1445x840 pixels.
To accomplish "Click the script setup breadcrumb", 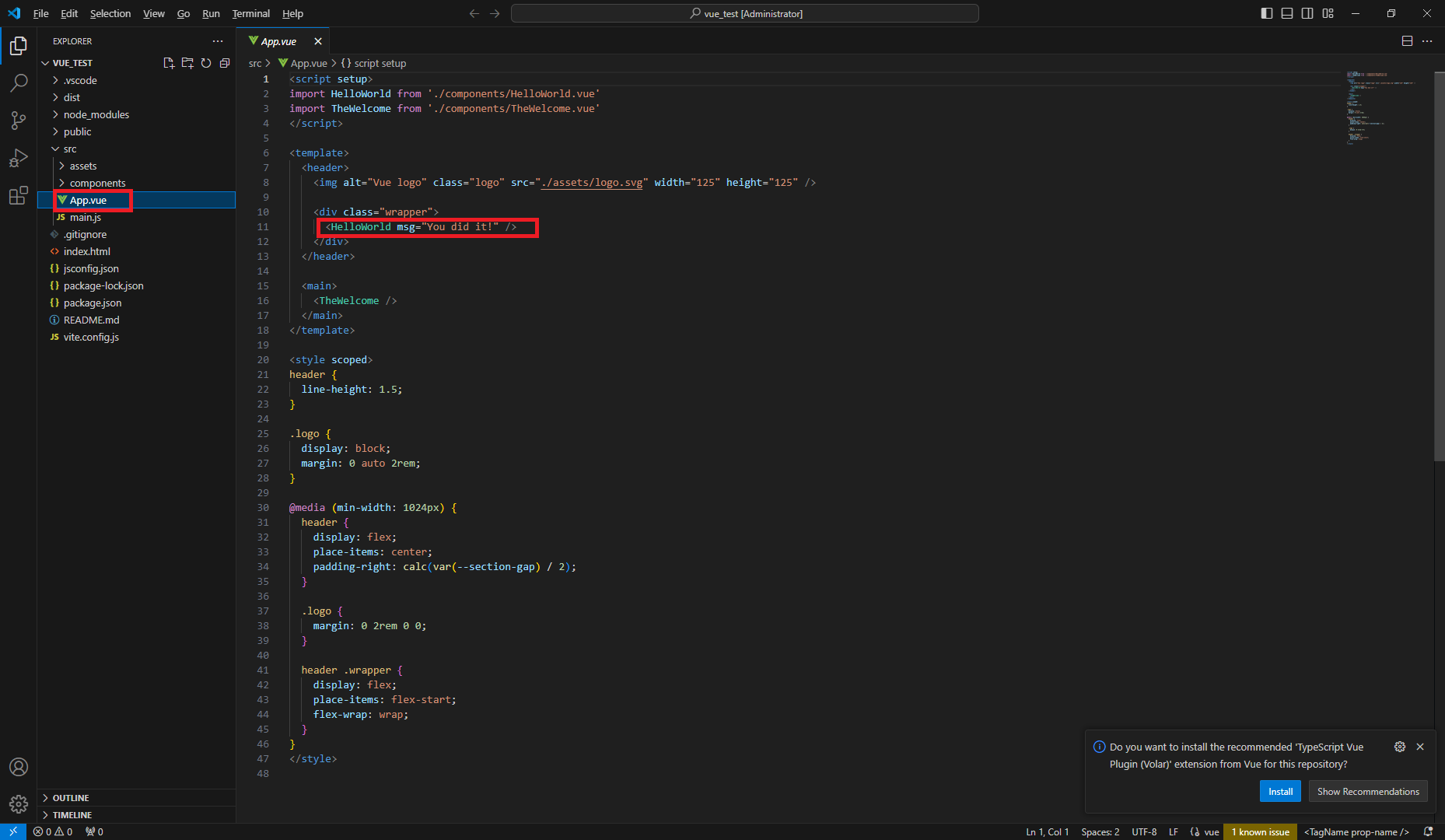I will tap(373, 63).
